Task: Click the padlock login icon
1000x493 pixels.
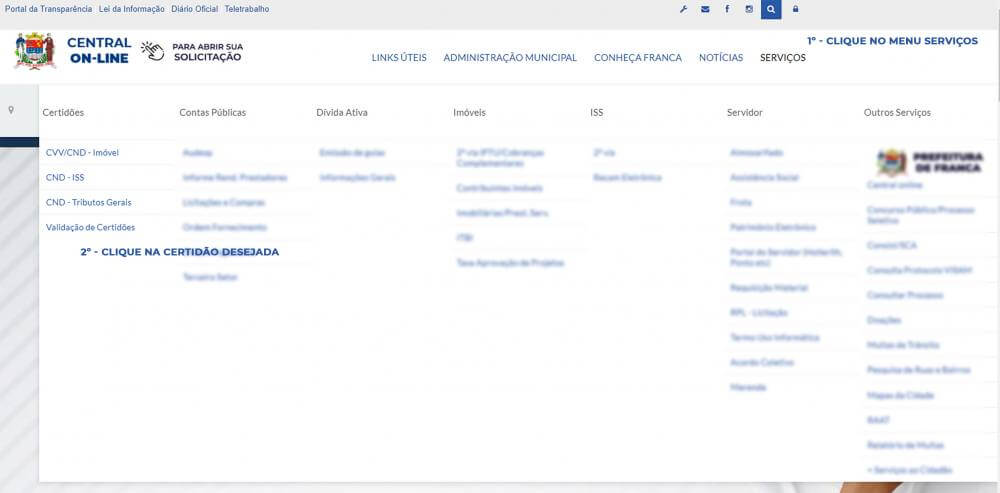Action: [795, 10]
